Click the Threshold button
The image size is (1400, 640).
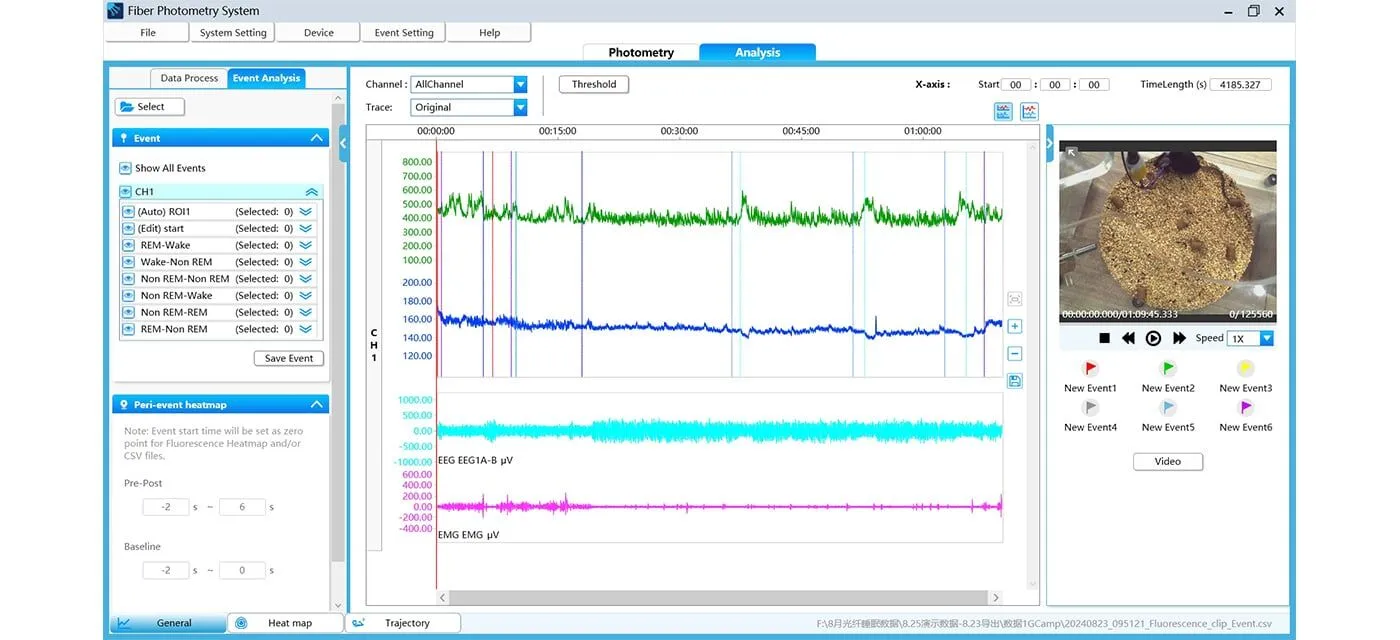[594, 85]
